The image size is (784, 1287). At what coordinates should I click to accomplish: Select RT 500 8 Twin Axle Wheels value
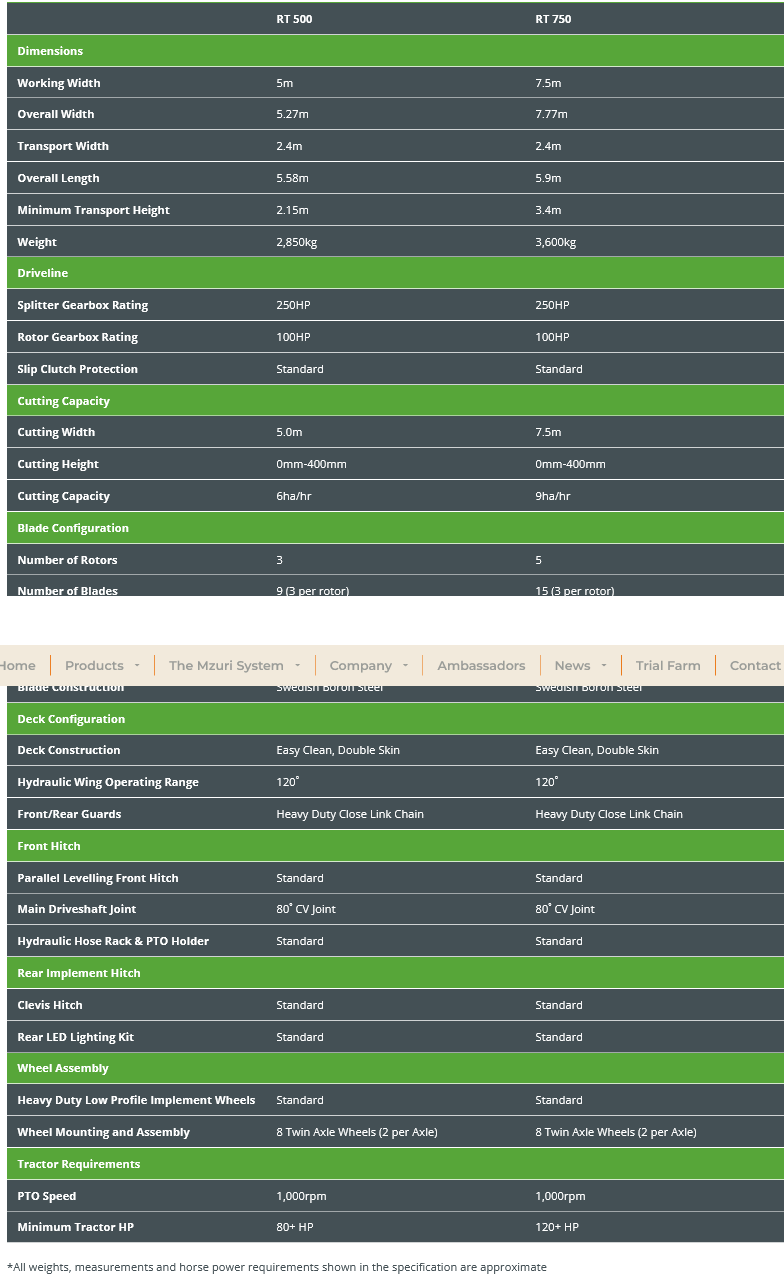(x=357, y=1132)
